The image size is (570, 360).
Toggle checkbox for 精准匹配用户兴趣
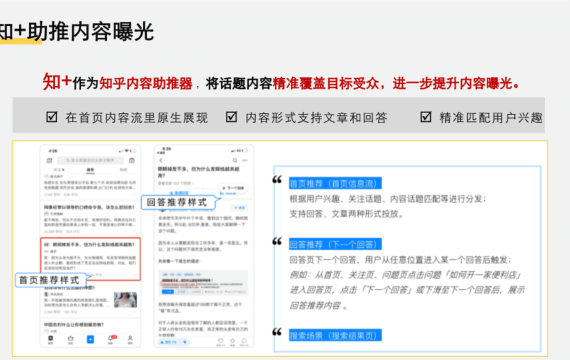click(426, 117)
